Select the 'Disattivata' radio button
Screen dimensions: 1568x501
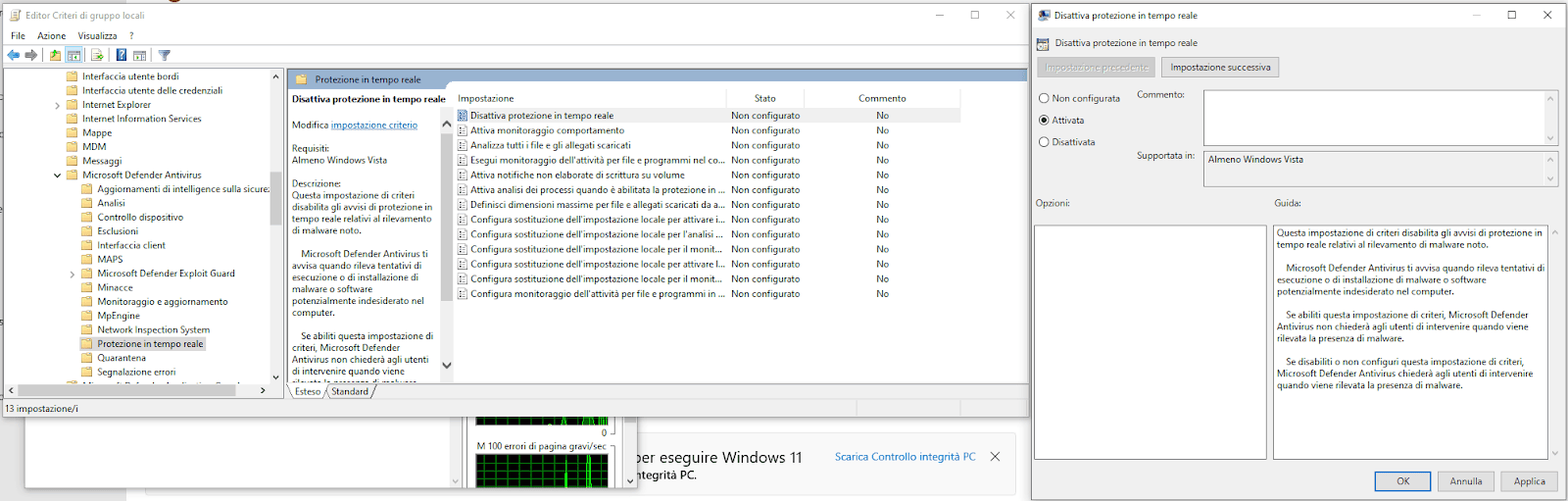click(x=1044, y=142)
